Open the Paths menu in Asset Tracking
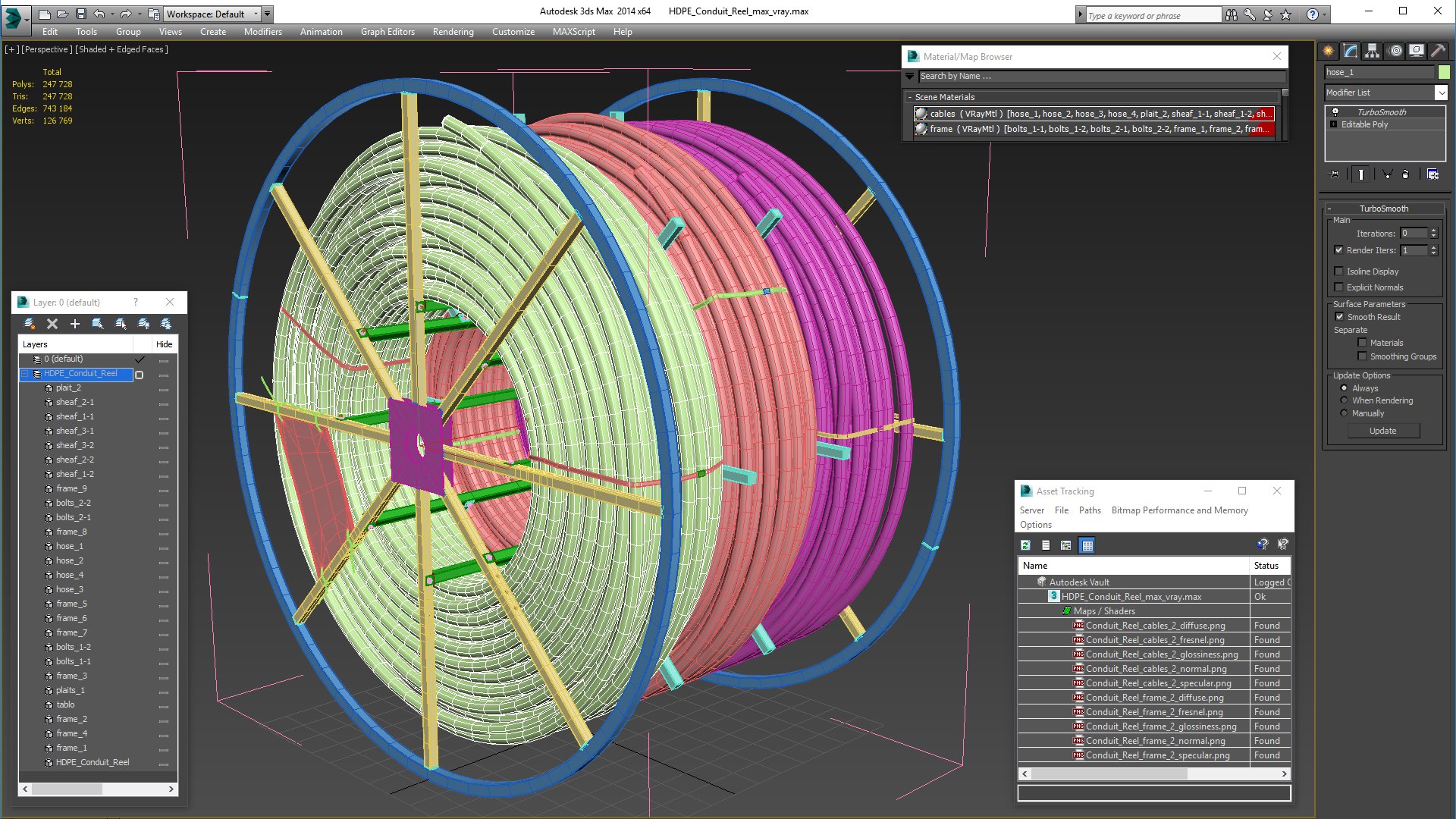Image resolution: width=1456 pixels, height=819 pixels. [x=1089, y=510]
